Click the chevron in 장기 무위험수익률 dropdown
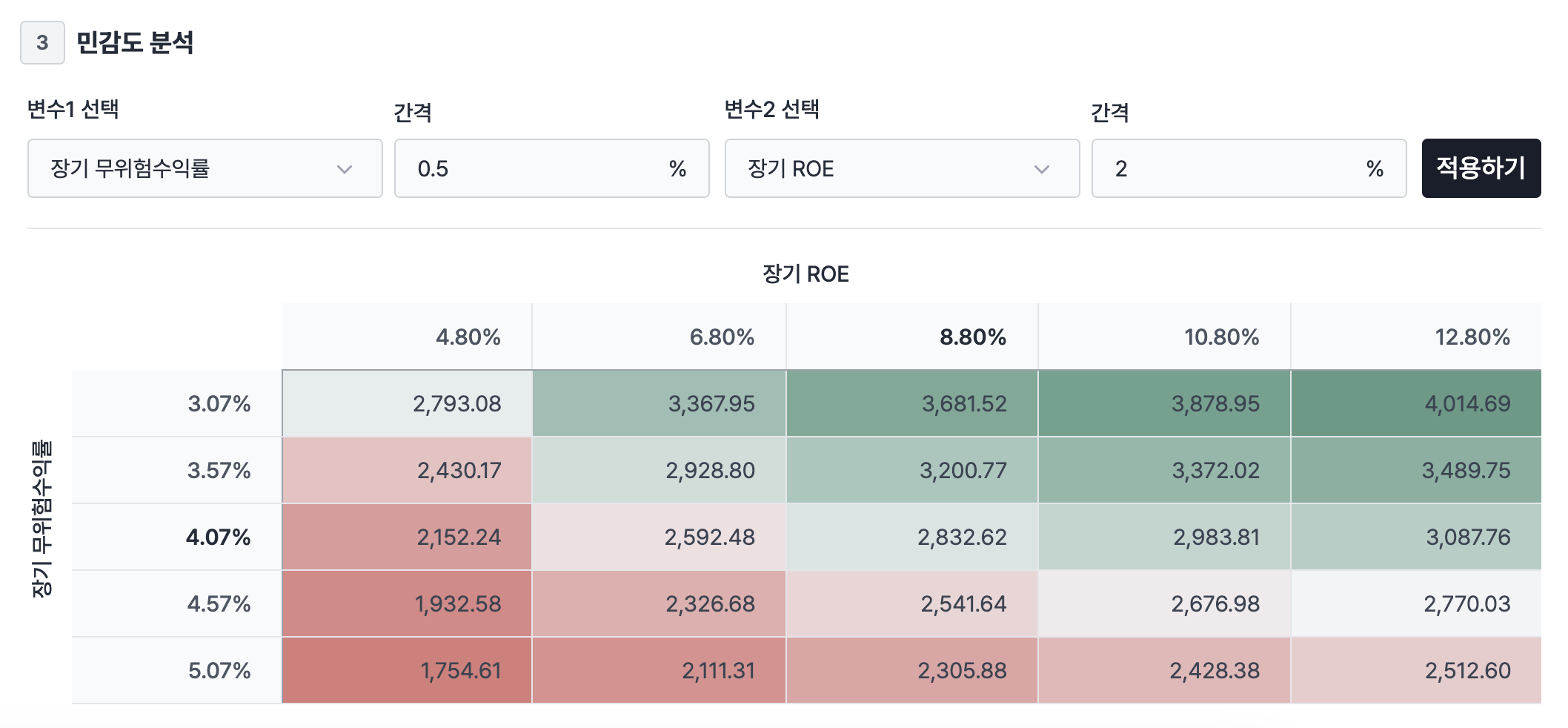Screen dimensions: 1568x728 click(344, 169)
